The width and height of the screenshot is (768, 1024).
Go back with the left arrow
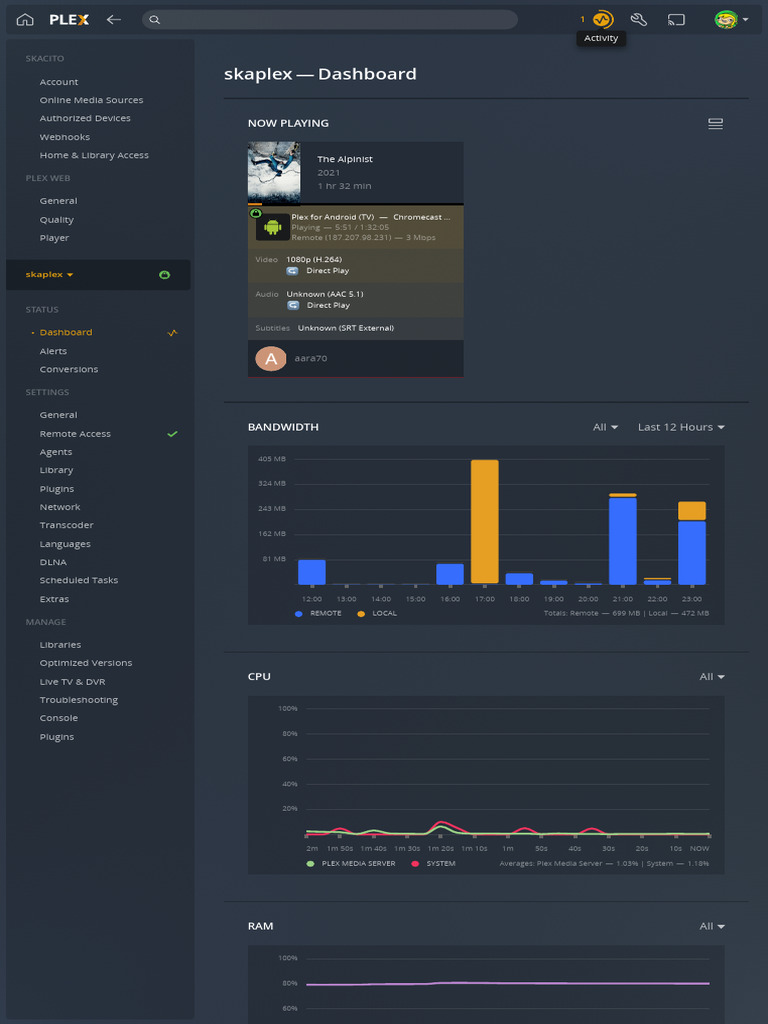click(114, 20)
